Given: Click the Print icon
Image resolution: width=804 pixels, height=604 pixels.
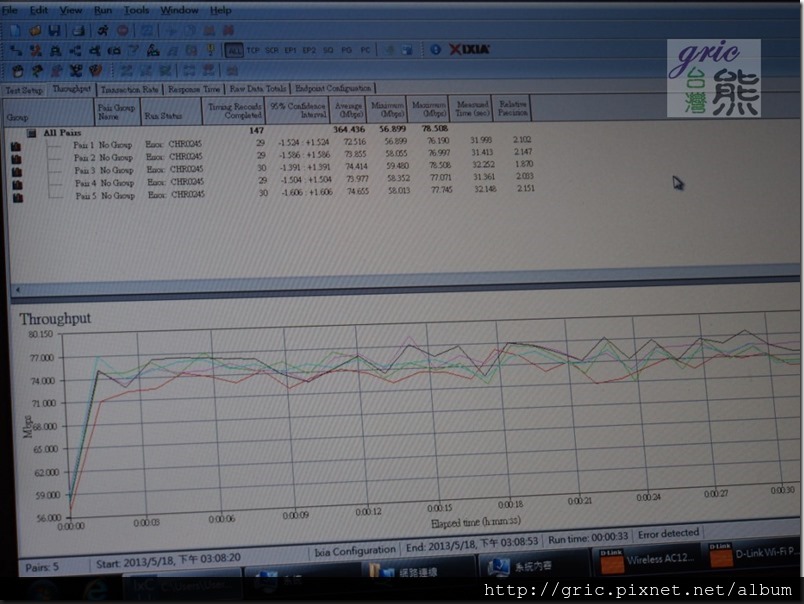Looking at the screenshot, I should coord(78,31).
